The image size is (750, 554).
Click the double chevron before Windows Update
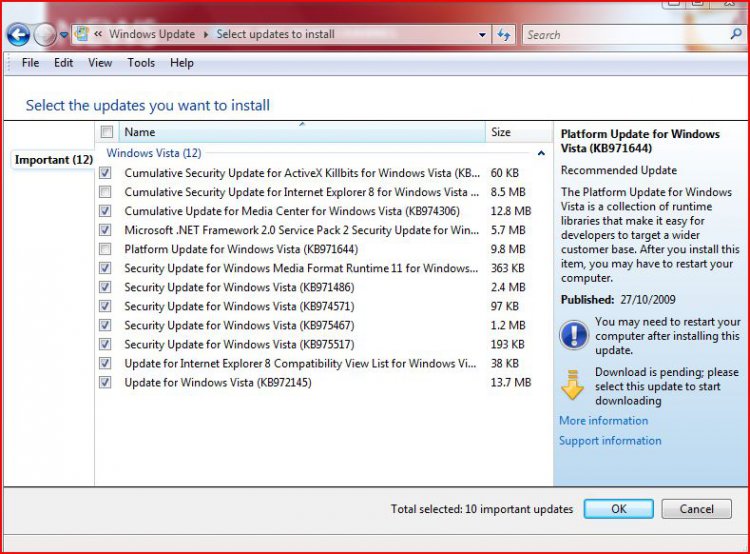point(98,34)
